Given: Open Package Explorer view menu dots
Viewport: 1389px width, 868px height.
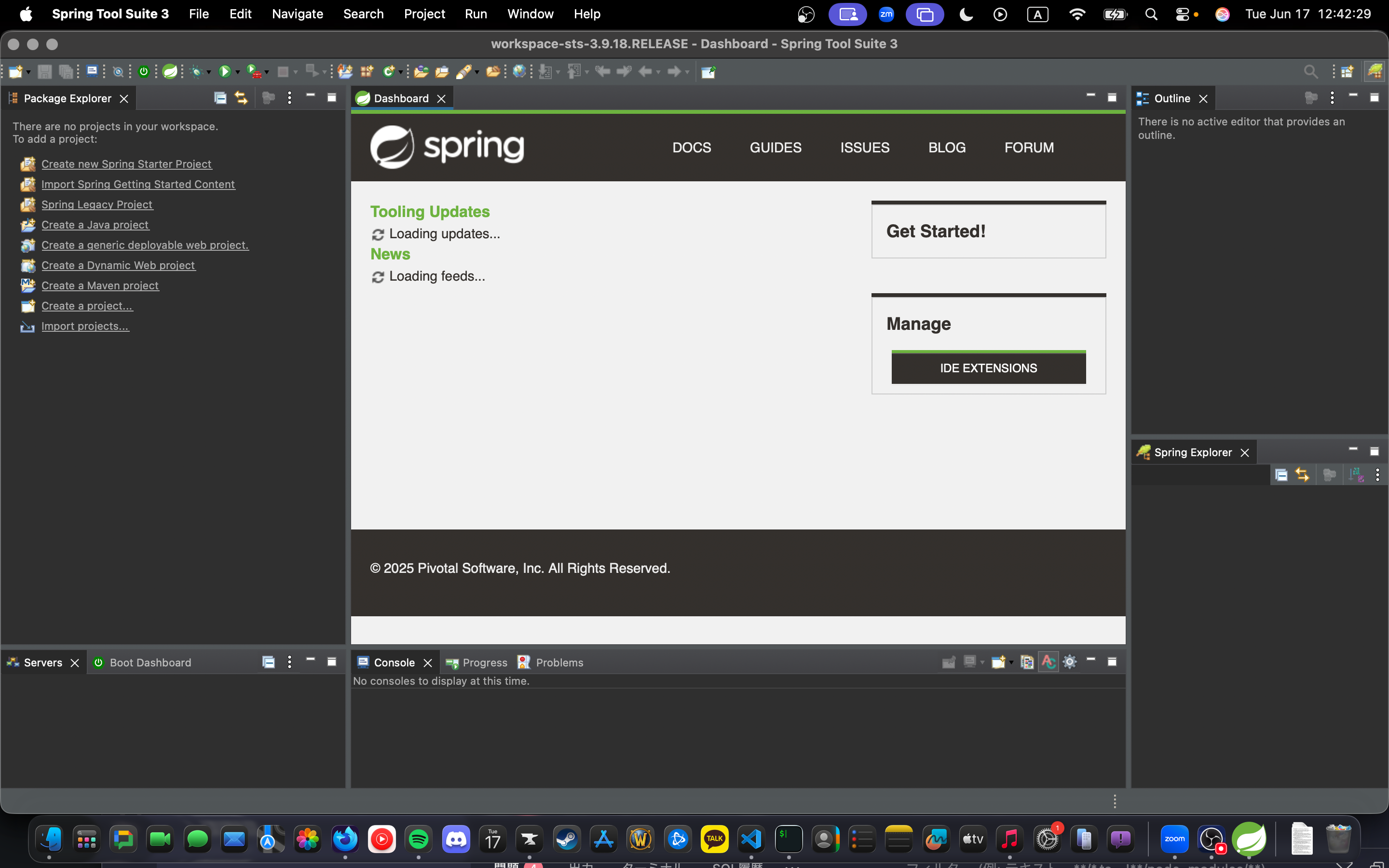Looking at the screenshot, I should coord(290,98).
